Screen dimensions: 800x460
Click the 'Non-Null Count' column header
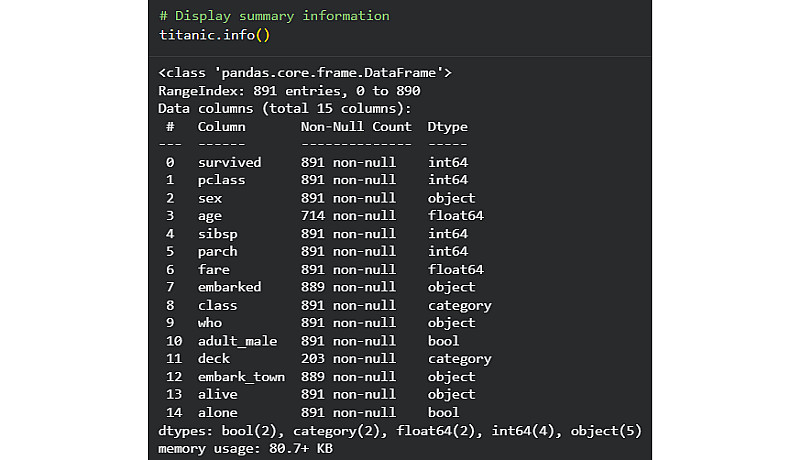click(356, 127)
